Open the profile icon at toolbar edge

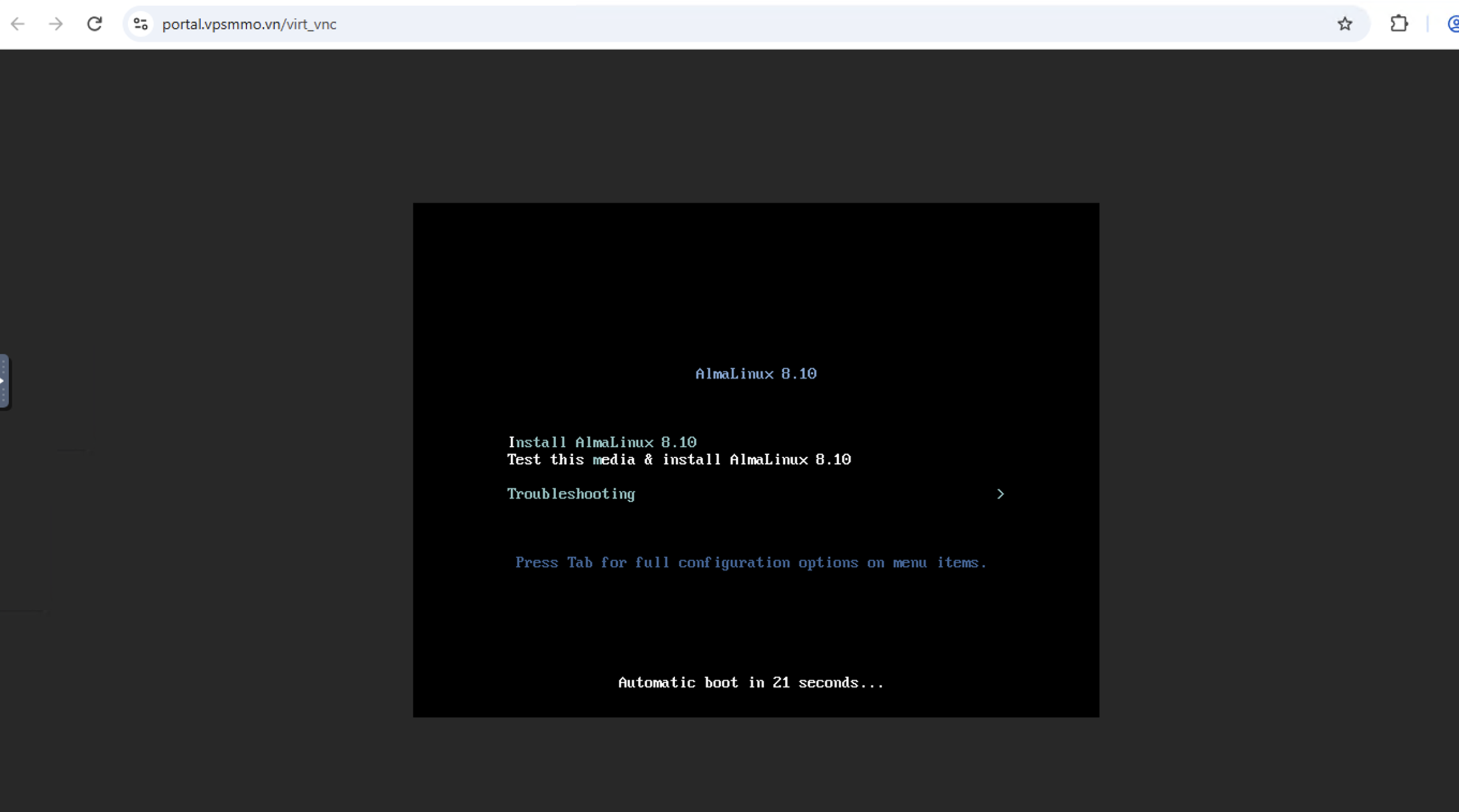coord(1453,24)
